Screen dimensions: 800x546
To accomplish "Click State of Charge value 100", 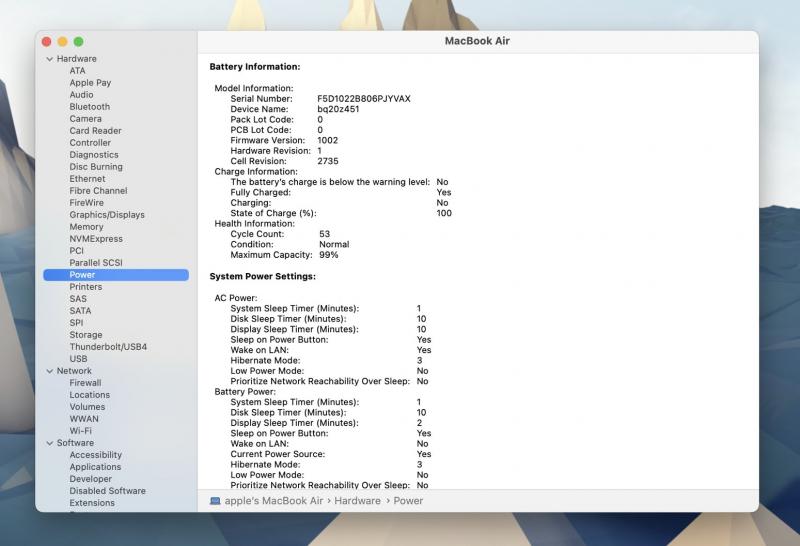I will 444,213.
